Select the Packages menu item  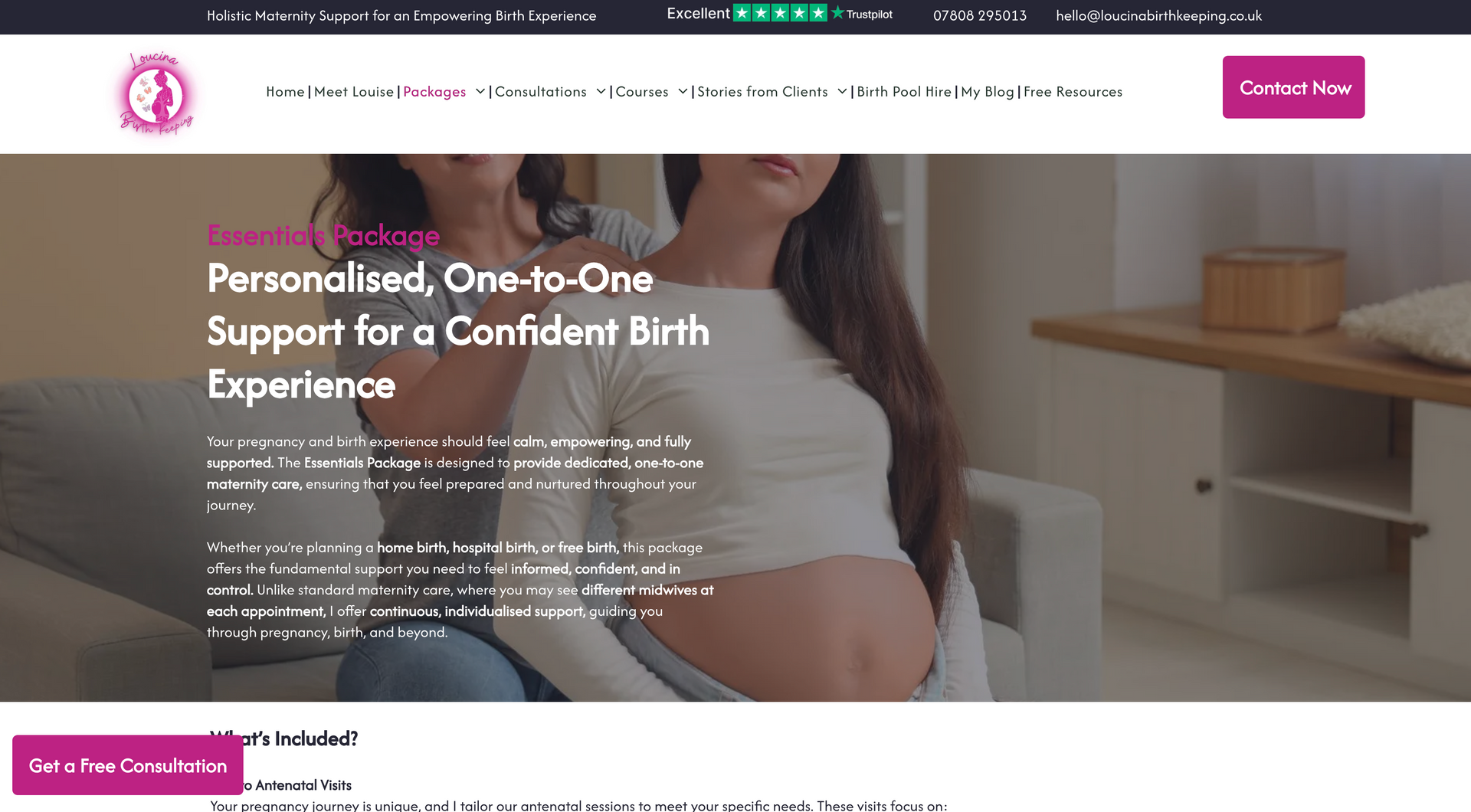point(434,92)
